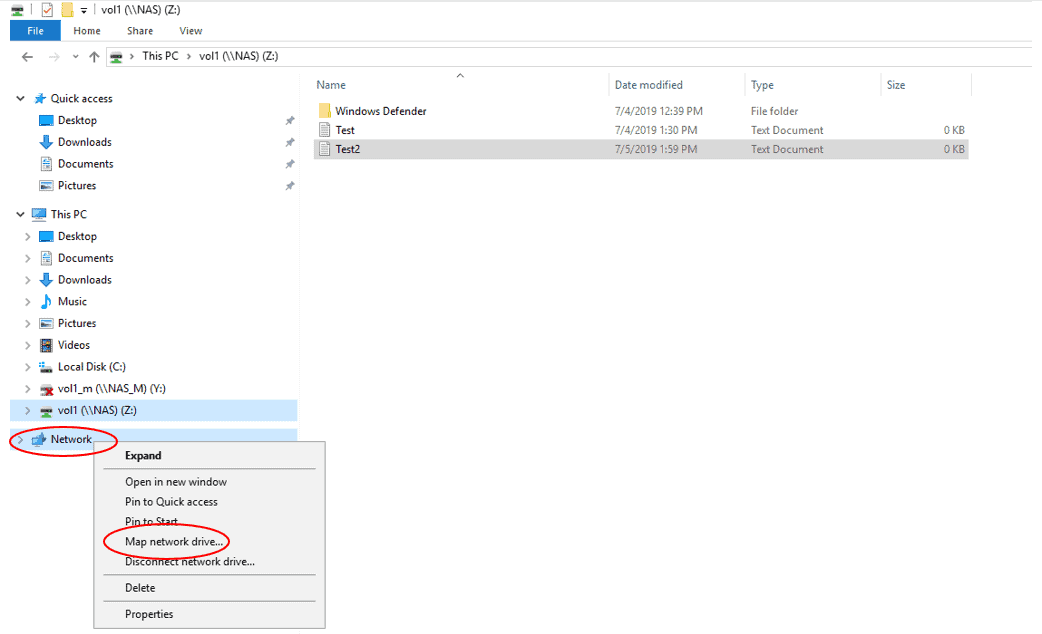The height and width of the screenshot is (634, 1042).
Task: Choose Map network drive from context menu
Action: [174, 541]
